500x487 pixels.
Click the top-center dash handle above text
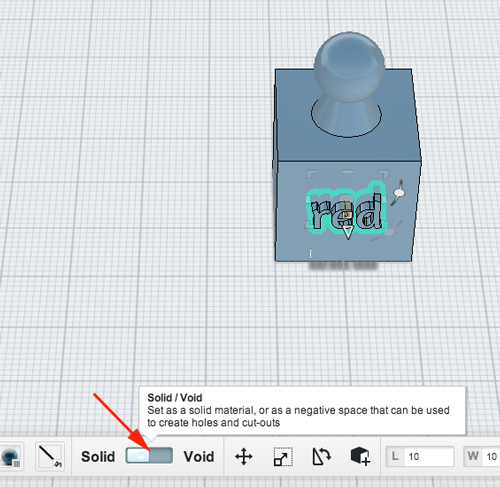point(348,171)
